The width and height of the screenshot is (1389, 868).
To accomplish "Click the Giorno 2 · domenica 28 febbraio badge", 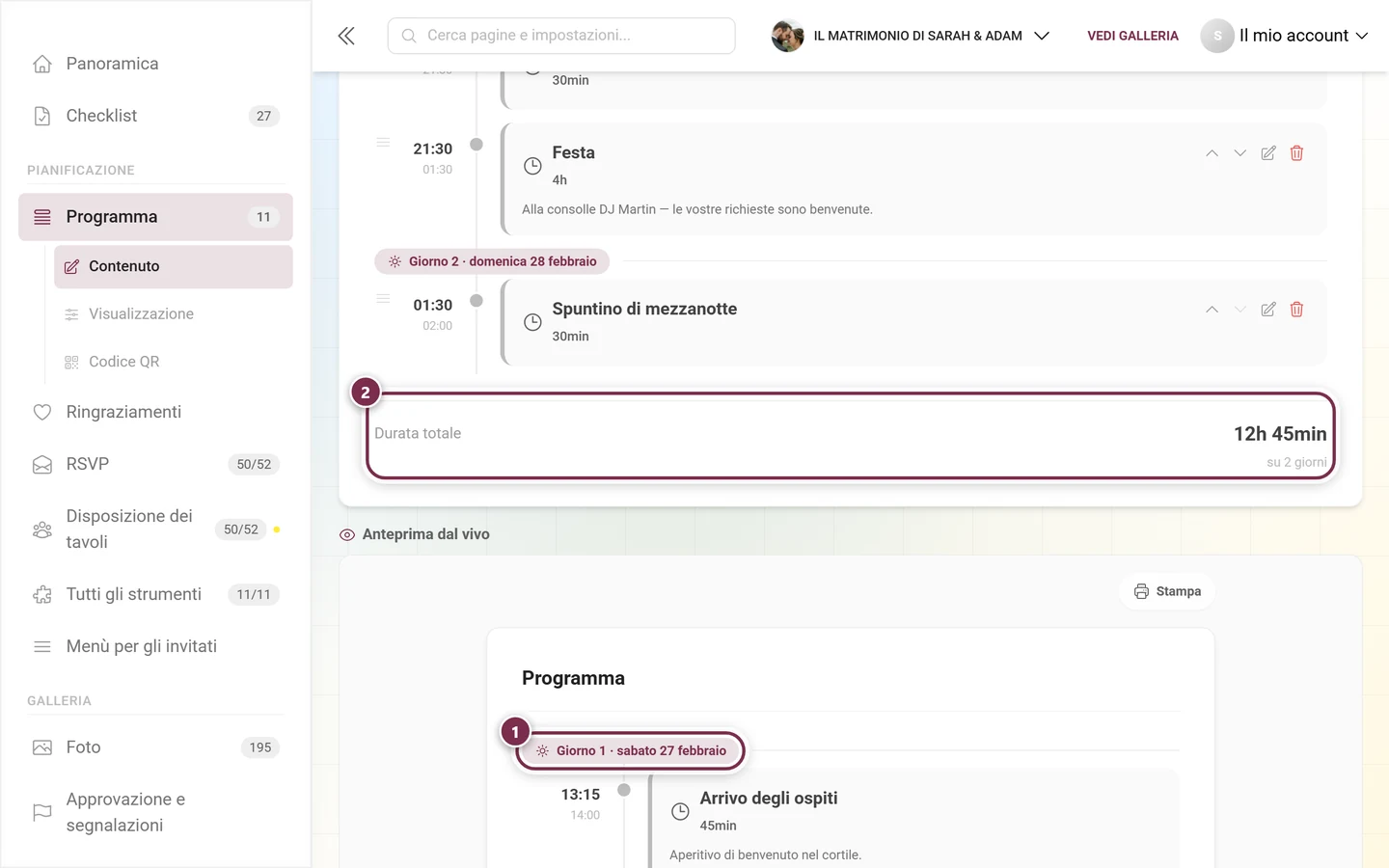I will pos(492,261).
